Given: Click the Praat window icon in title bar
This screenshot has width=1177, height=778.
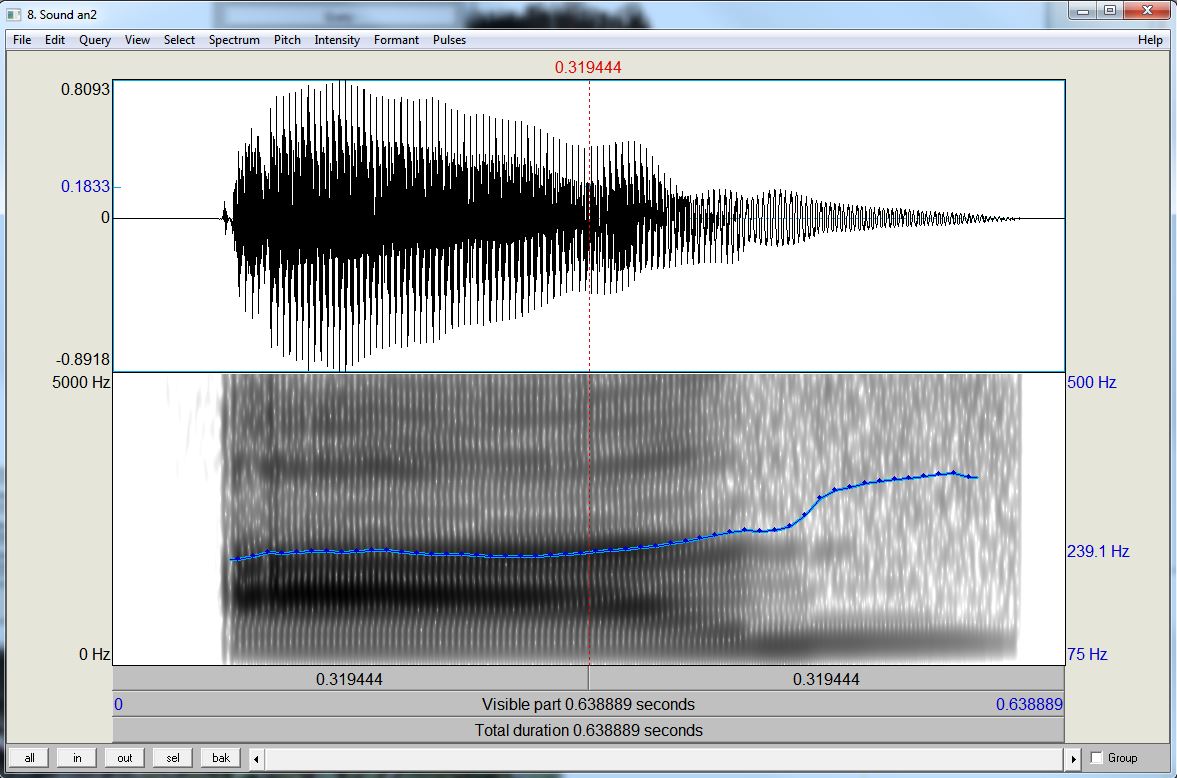Looking at the screenshot, I should [14, 14].
